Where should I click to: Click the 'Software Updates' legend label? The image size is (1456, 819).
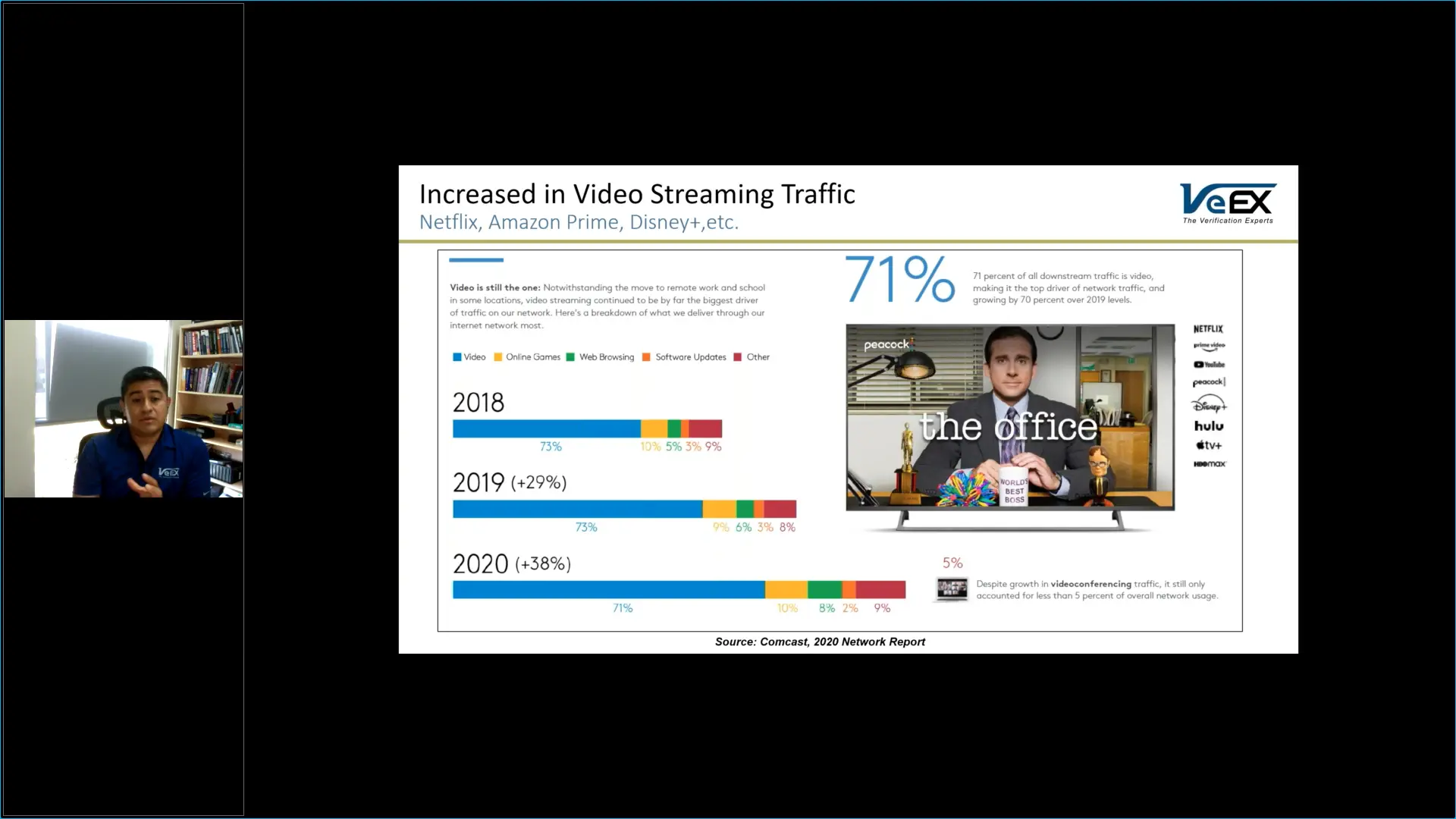(691, 357)
